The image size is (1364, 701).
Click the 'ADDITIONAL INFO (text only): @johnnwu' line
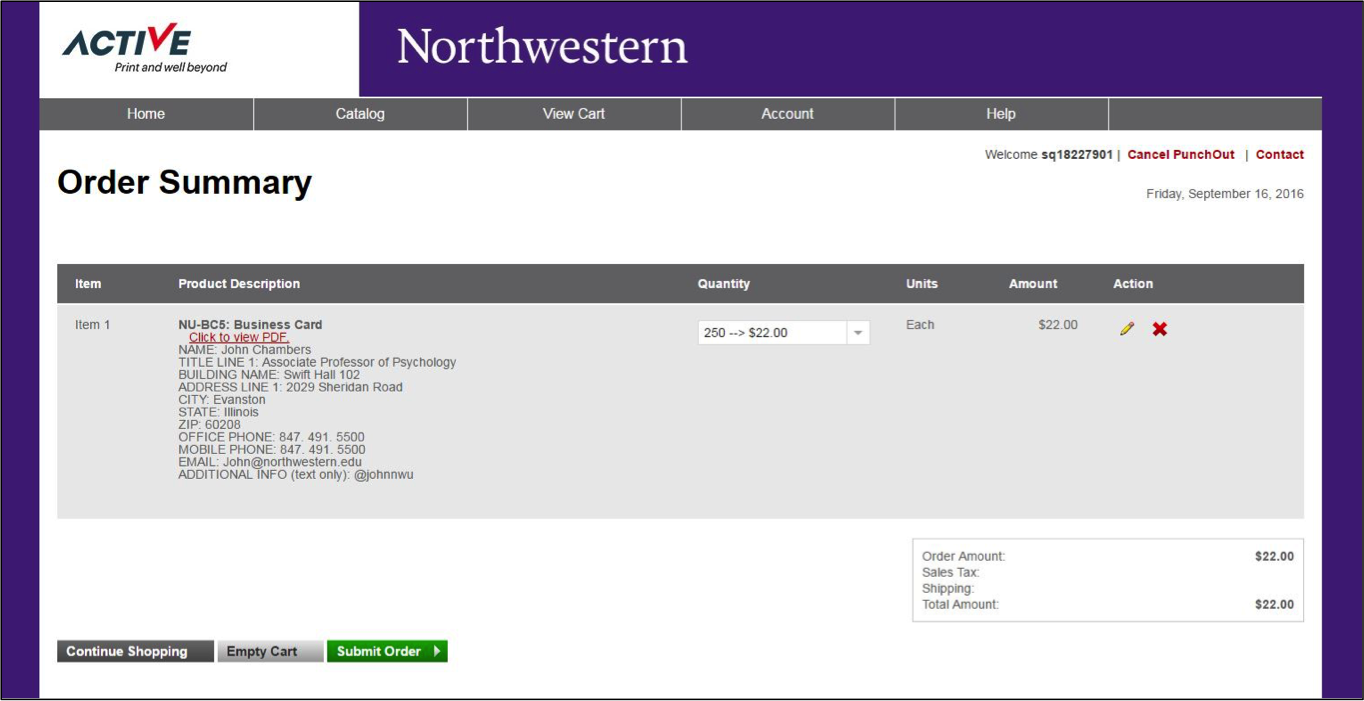tap(296, 475)
